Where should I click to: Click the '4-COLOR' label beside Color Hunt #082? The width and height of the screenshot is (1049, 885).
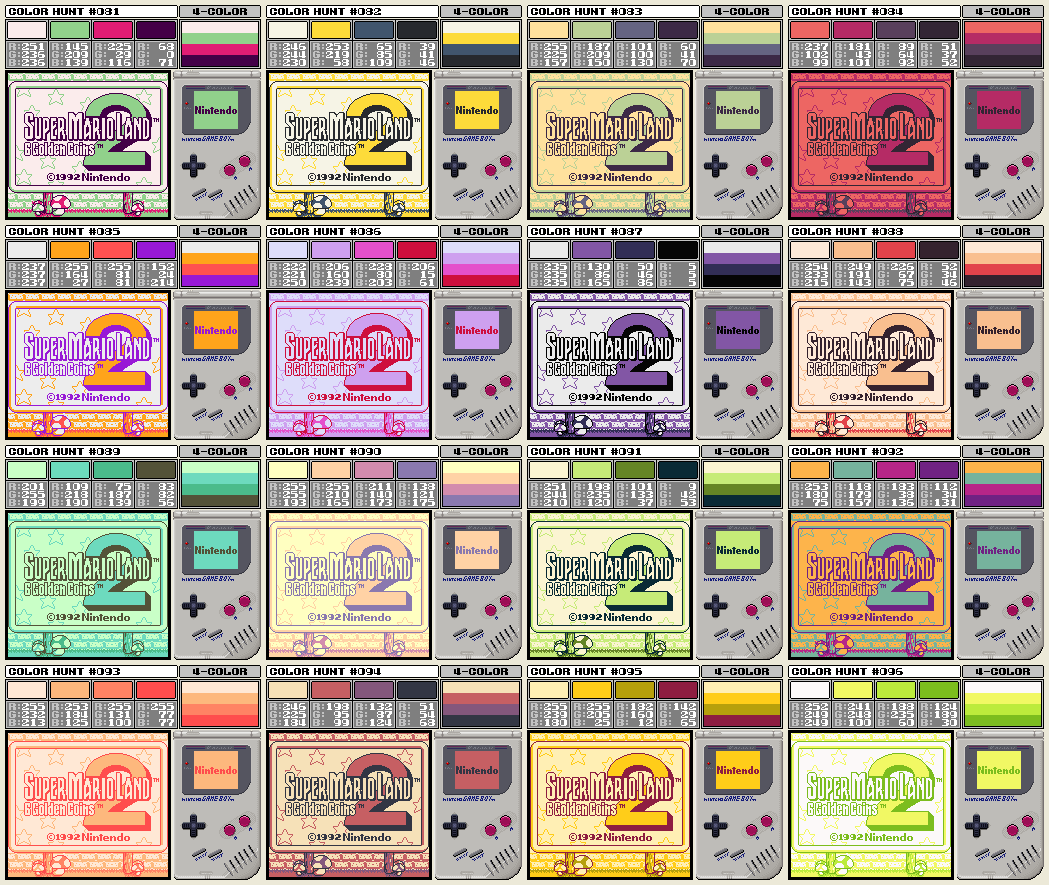pyautogui.click(x=480, y=11)
